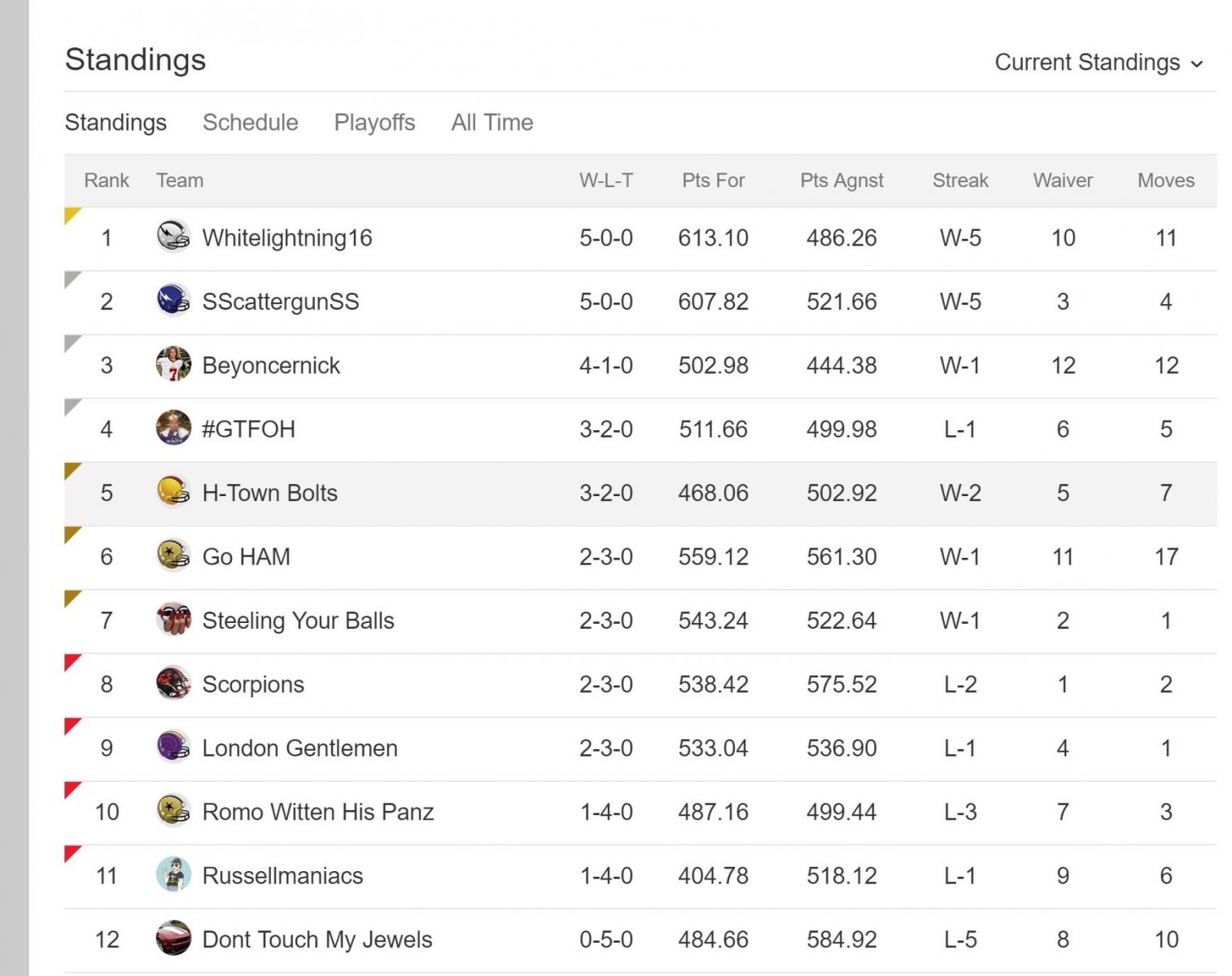This screenshot has width=1232, height=976.
Task: Click SScattergunSS blue helmet icon
Action: [x=173, y=301]
